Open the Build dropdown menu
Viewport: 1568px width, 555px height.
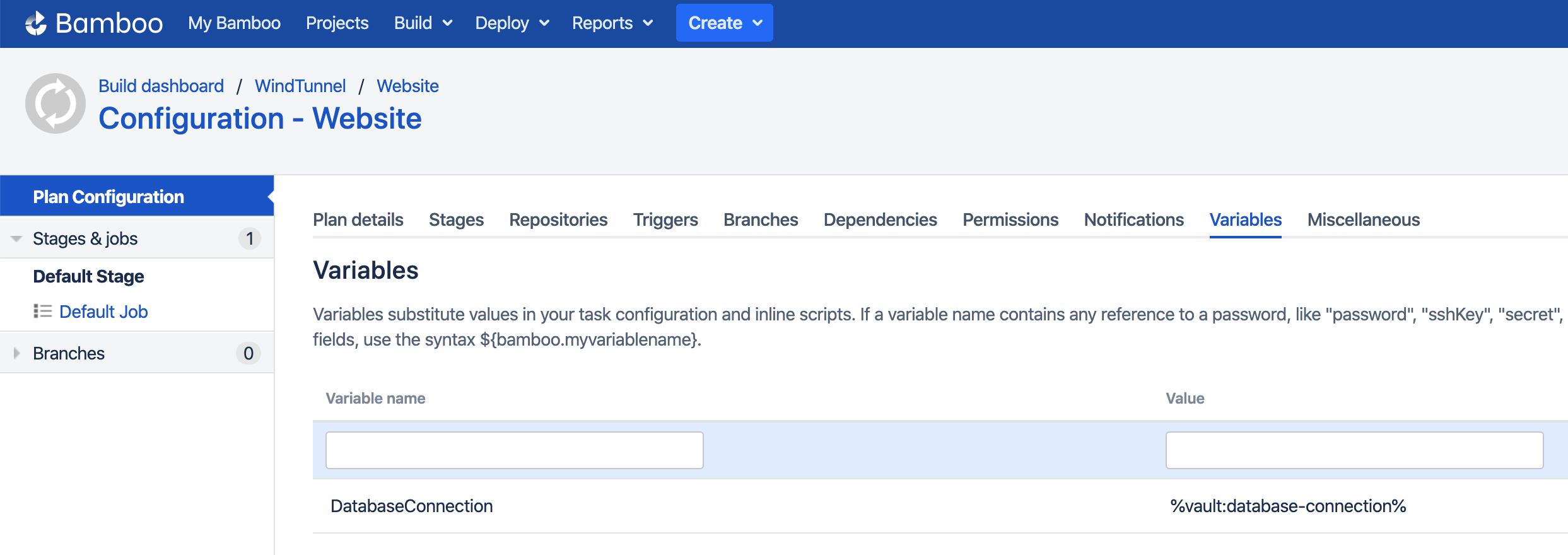click(423, 23)
